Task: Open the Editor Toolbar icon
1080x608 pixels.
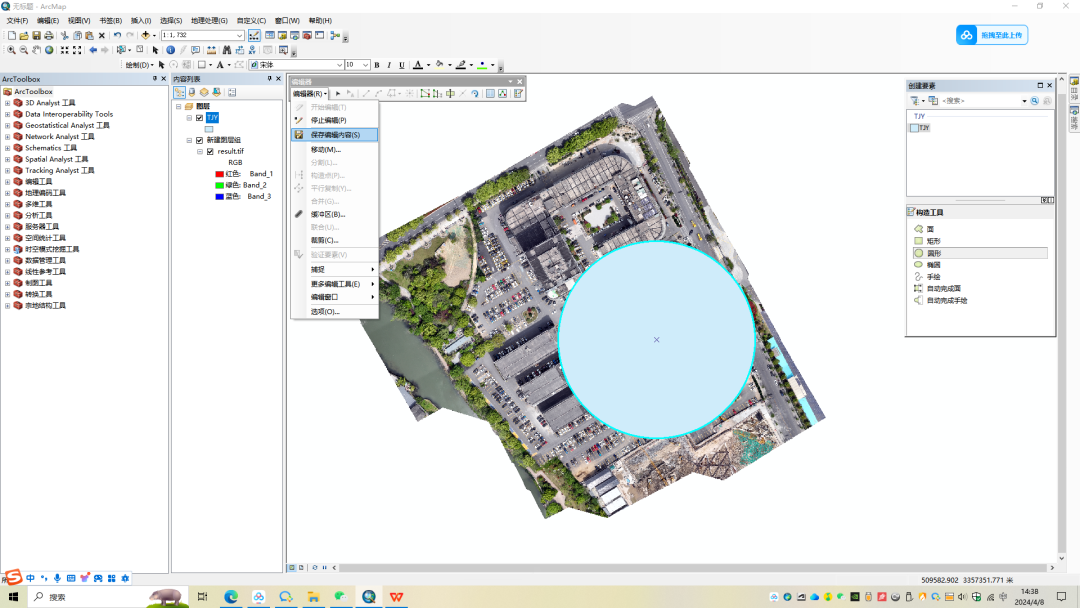Action: [x=254, y=35]
